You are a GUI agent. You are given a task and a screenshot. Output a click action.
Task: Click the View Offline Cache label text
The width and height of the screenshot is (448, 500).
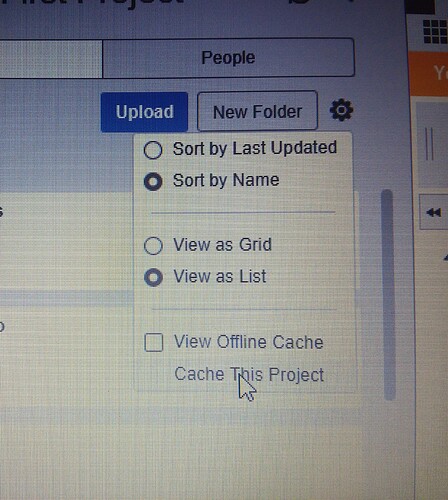coord(249,342)
